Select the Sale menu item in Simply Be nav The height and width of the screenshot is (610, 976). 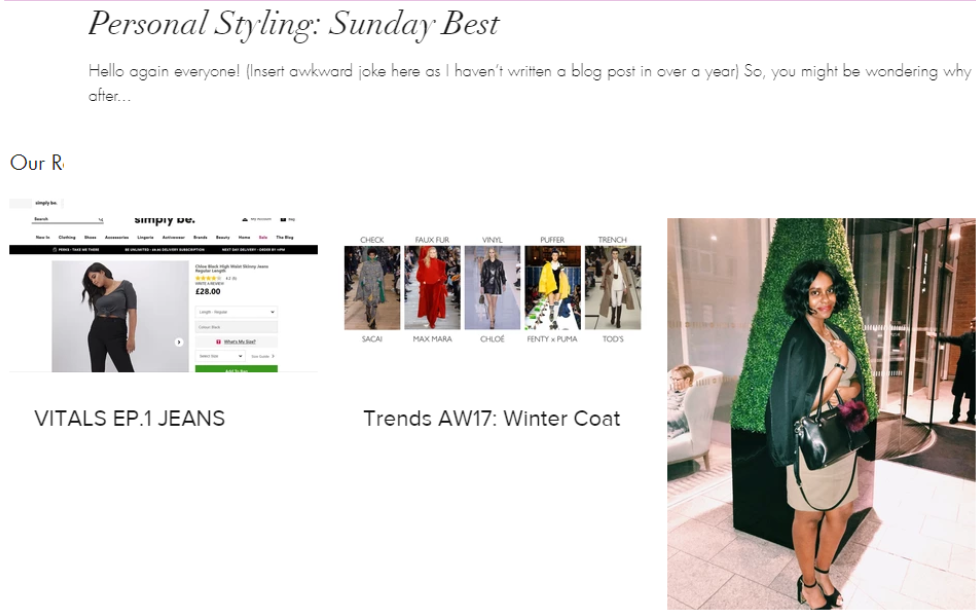click(x=263, y=237)
